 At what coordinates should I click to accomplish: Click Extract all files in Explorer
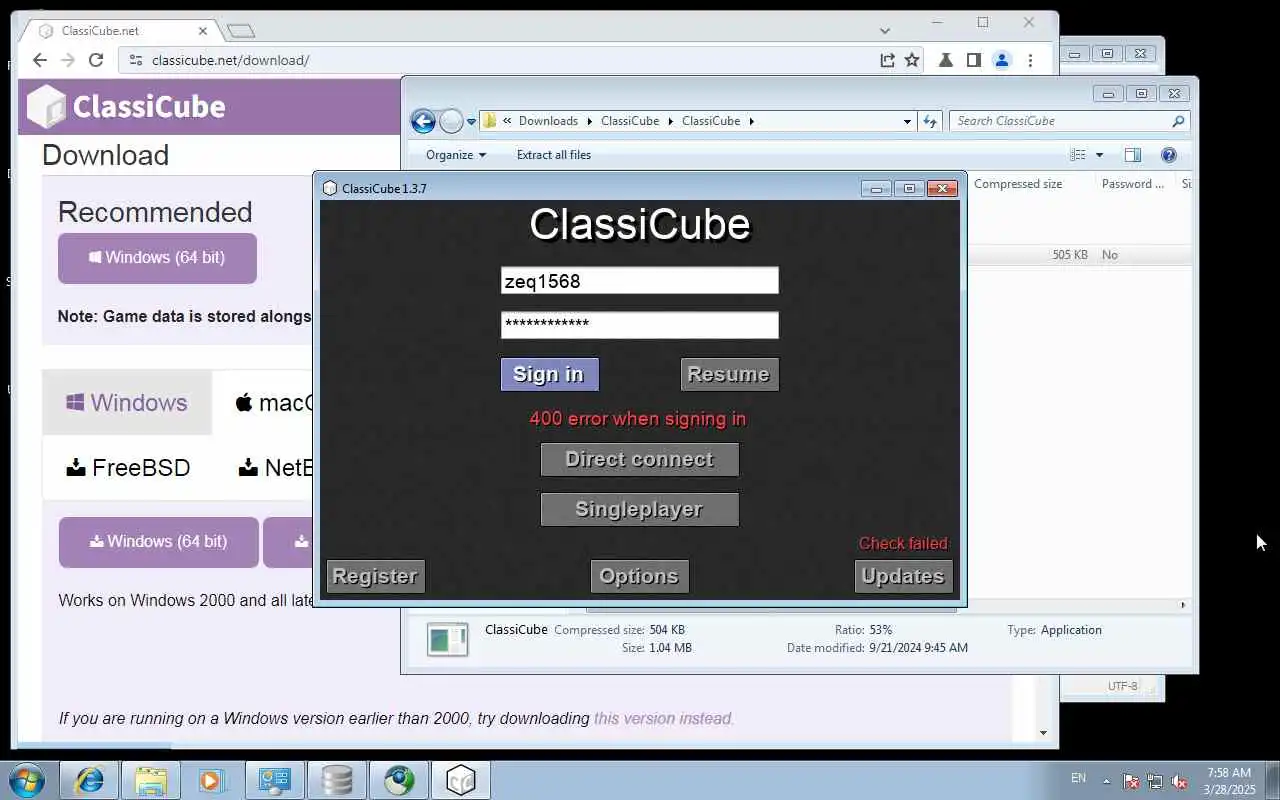click(x=553, y=155)
